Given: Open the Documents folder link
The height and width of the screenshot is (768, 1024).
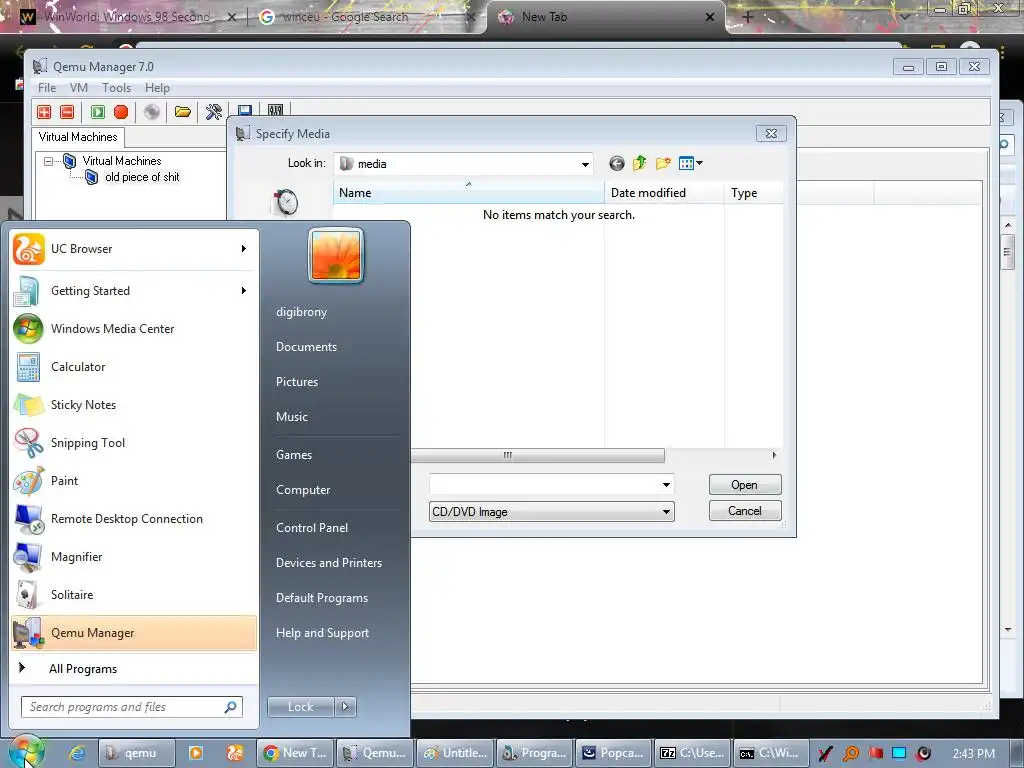Looking at the screenshot, I should (306, 347).
